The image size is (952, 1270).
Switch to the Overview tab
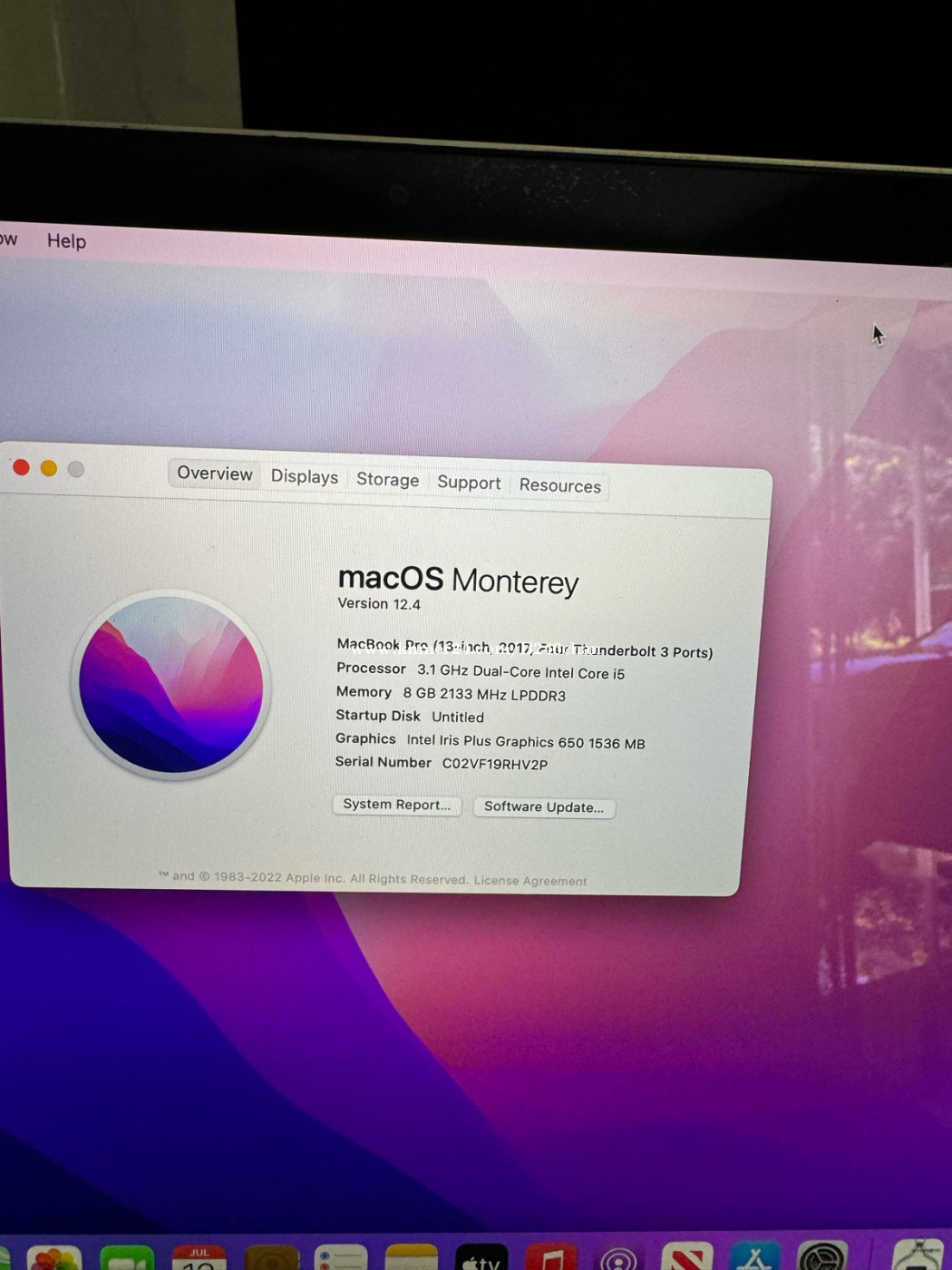(x=215, y=474)
